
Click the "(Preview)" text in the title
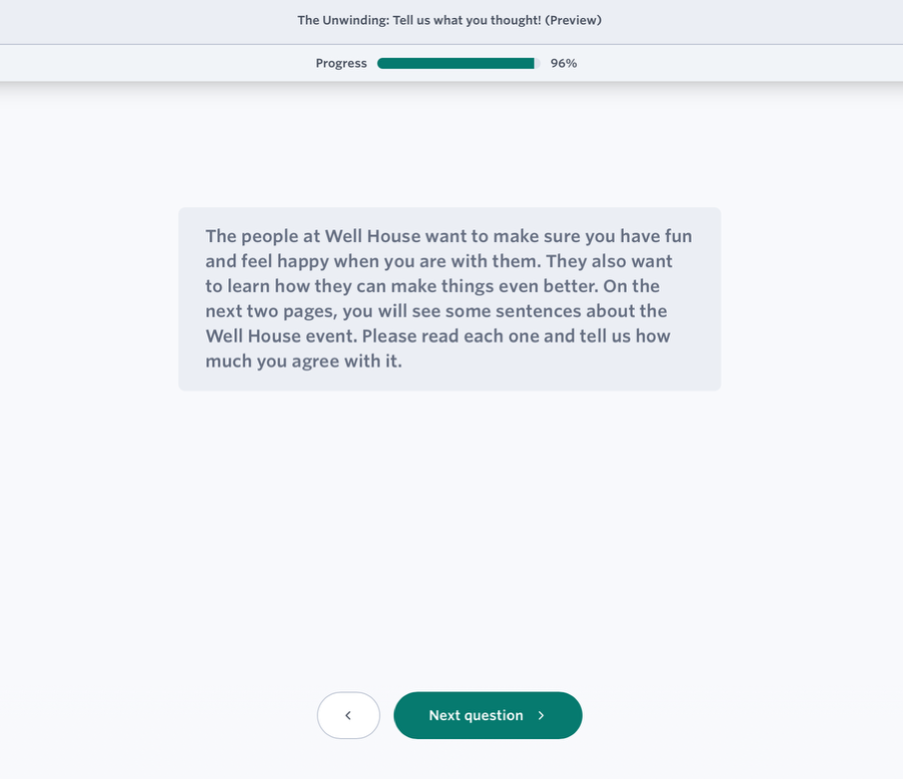pyautogui.click(x=573, y=20)
